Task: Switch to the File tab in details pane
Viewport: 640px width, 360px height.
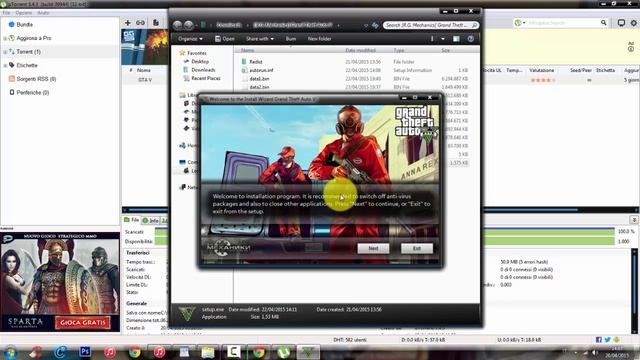Action: tap(131, 220)
